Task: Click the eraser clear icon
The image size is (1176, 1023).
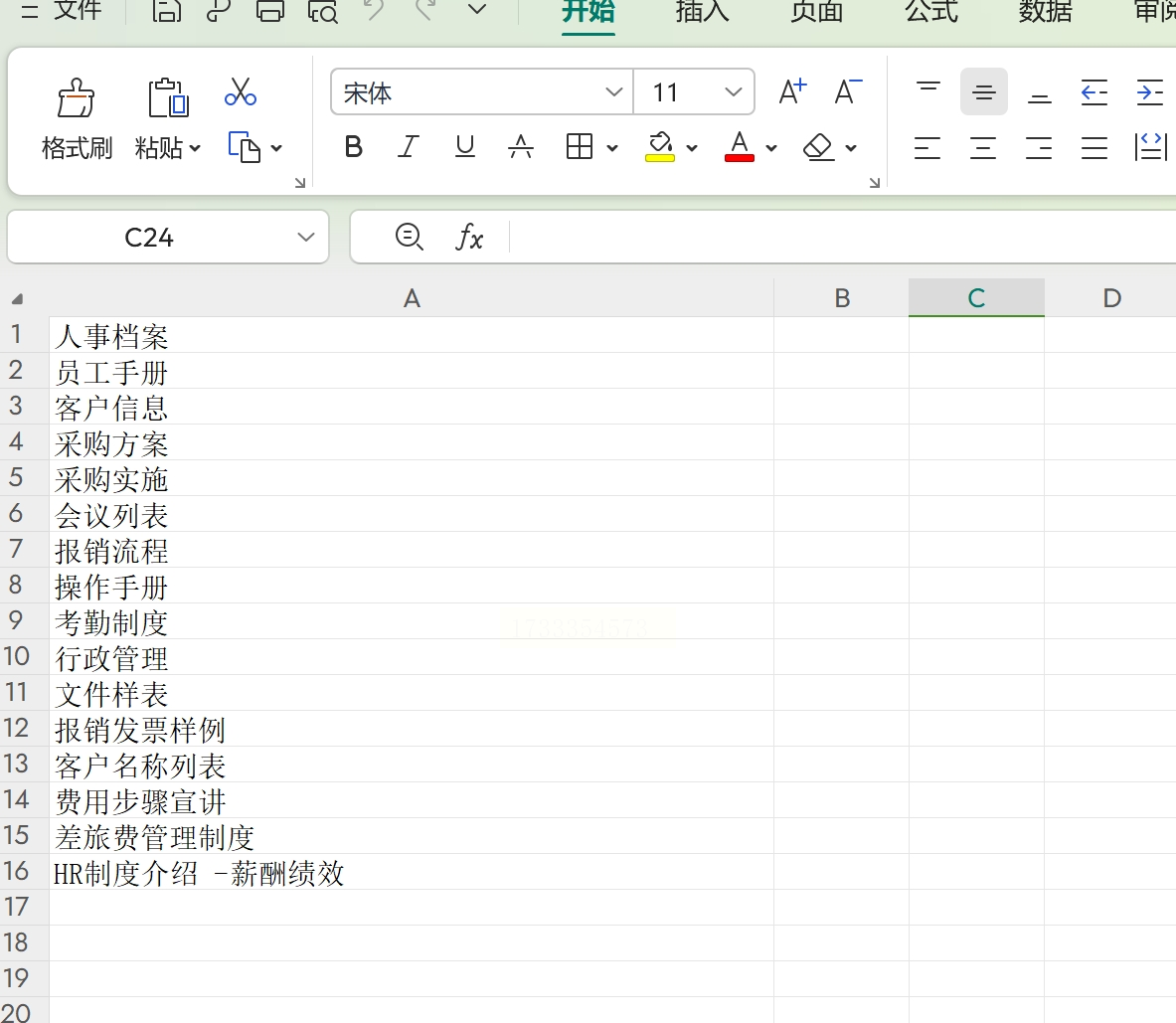Action: pos(817,147)
